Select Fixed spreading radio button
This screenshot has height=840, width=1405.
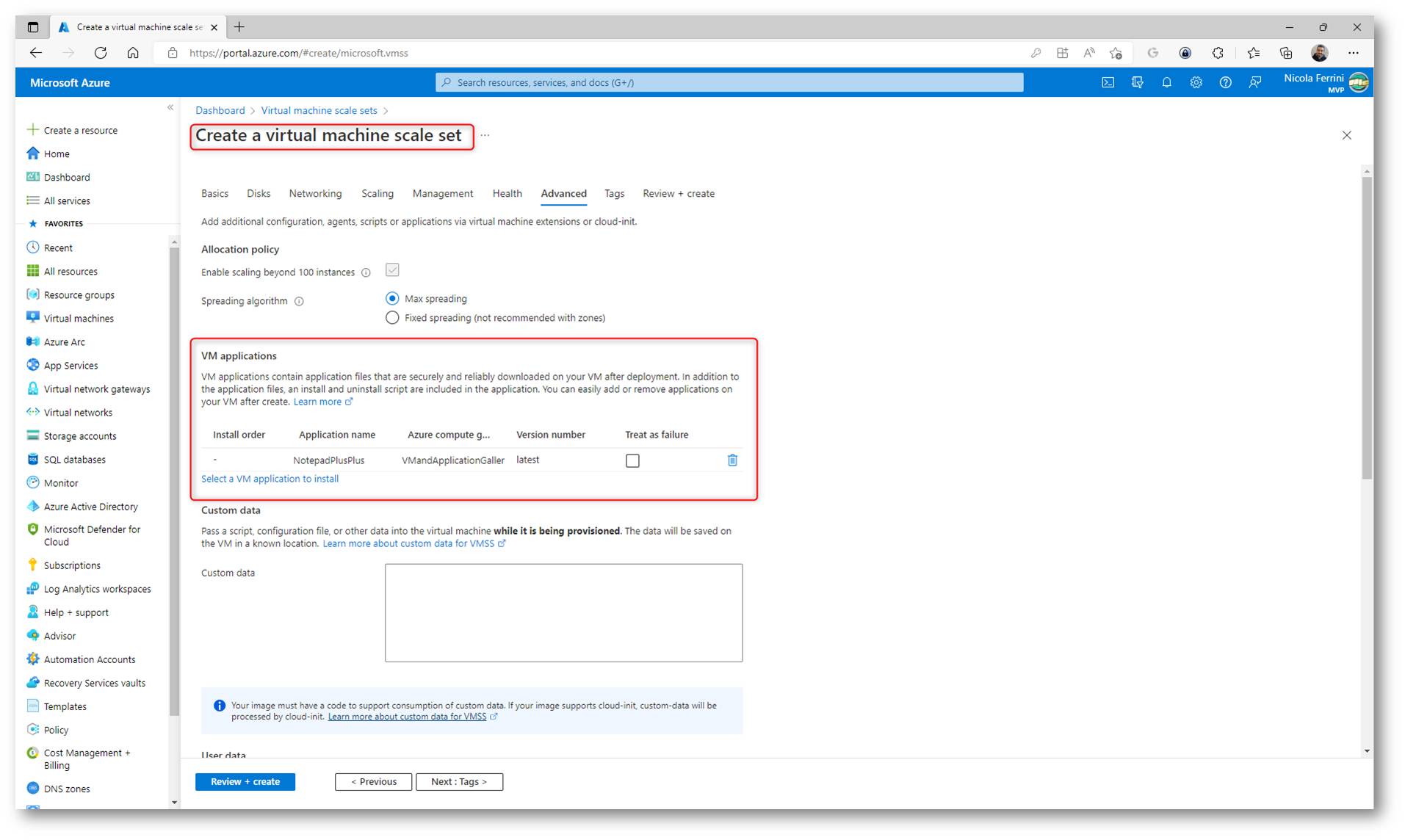pyautogui.click(x=392, y=318)
